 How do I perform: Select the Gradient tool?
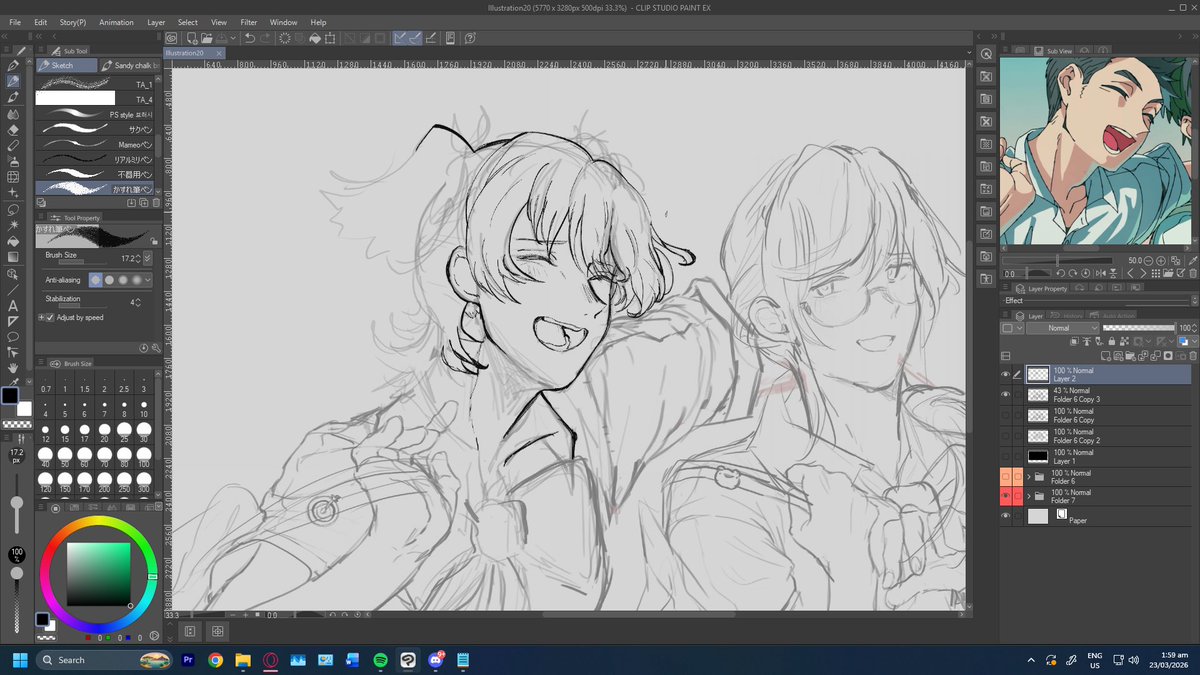[13, 257]
